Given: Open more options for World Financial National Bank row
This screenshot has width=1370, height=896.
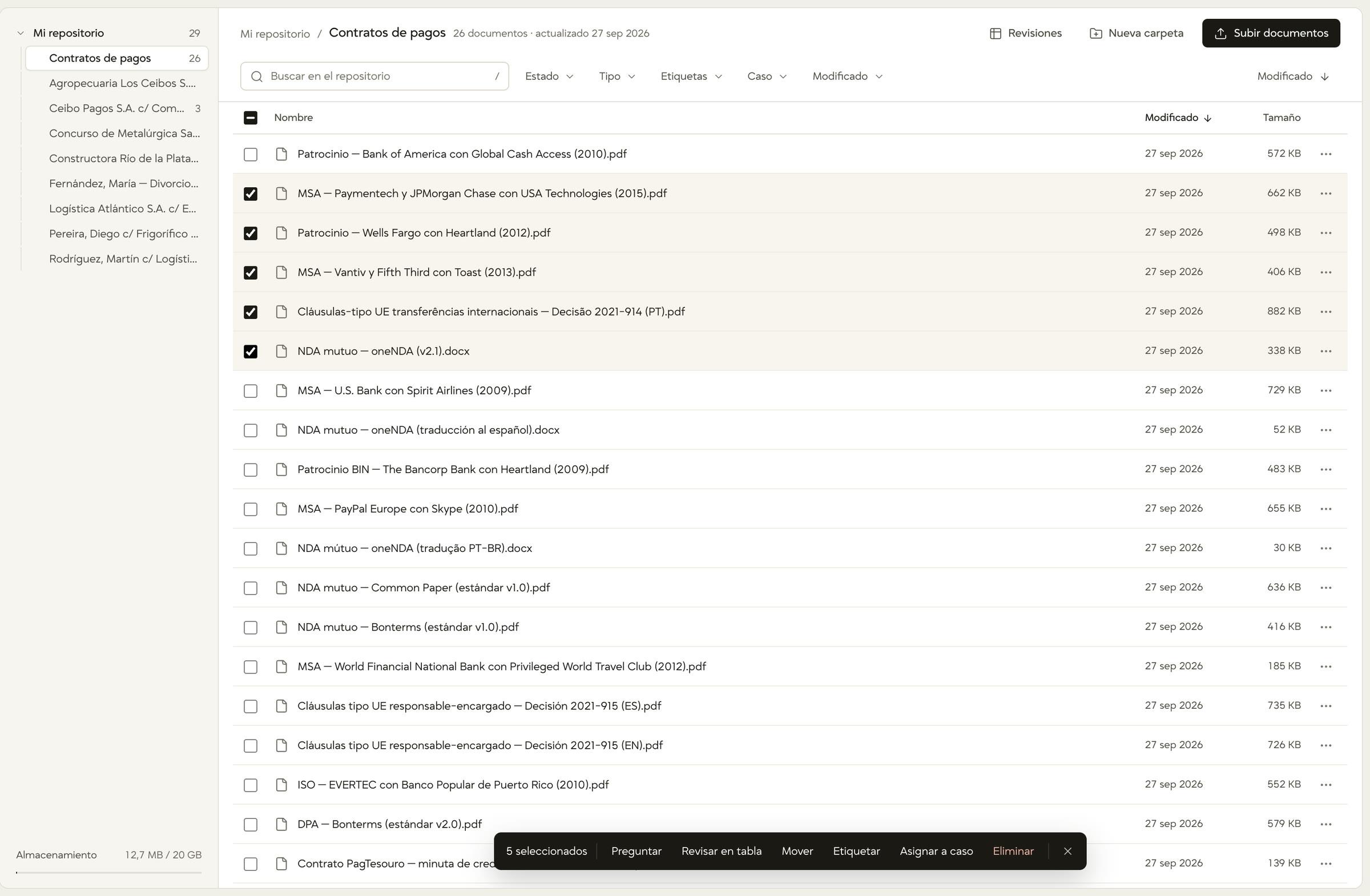Looking at the screenshot, I should [1325, 667].
